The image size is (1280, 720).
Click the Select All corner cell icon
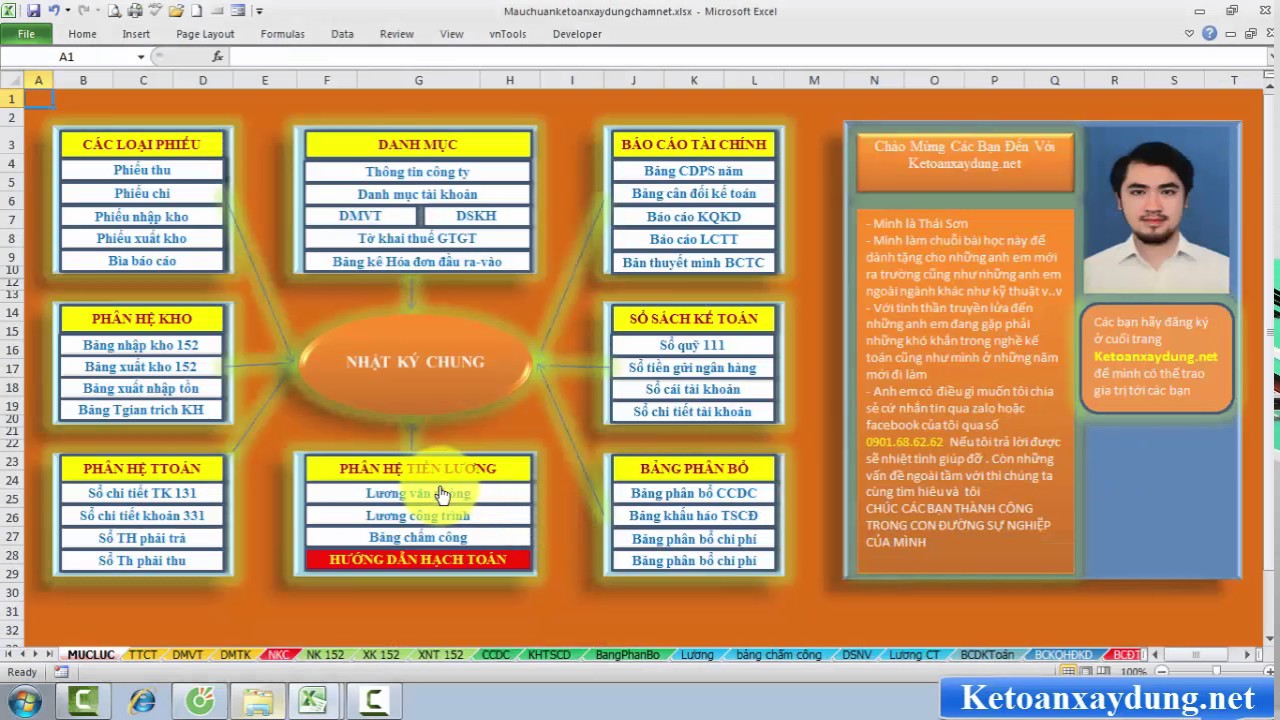[11, 80]
